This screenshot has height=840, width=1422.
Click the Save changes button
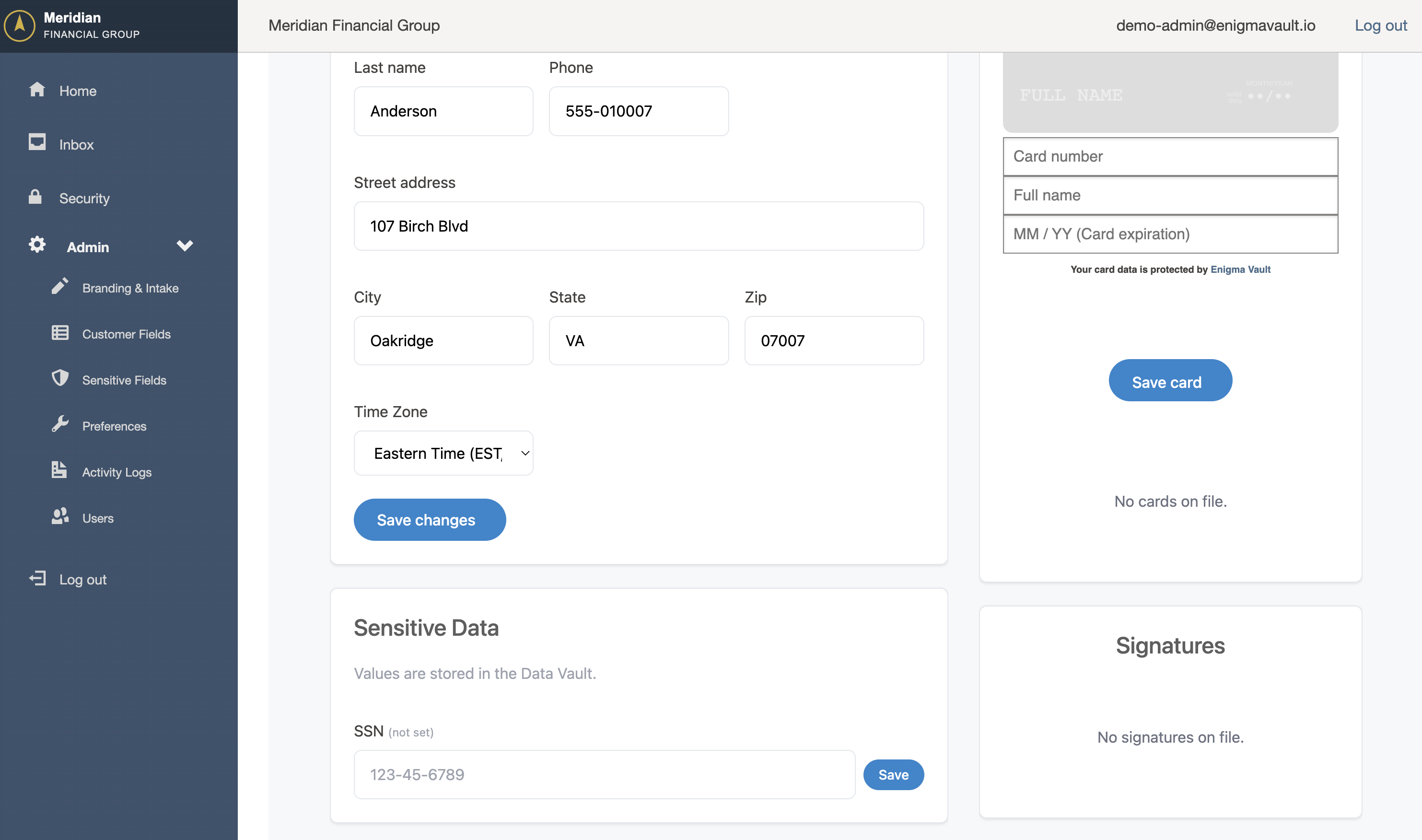click(430, 519)
